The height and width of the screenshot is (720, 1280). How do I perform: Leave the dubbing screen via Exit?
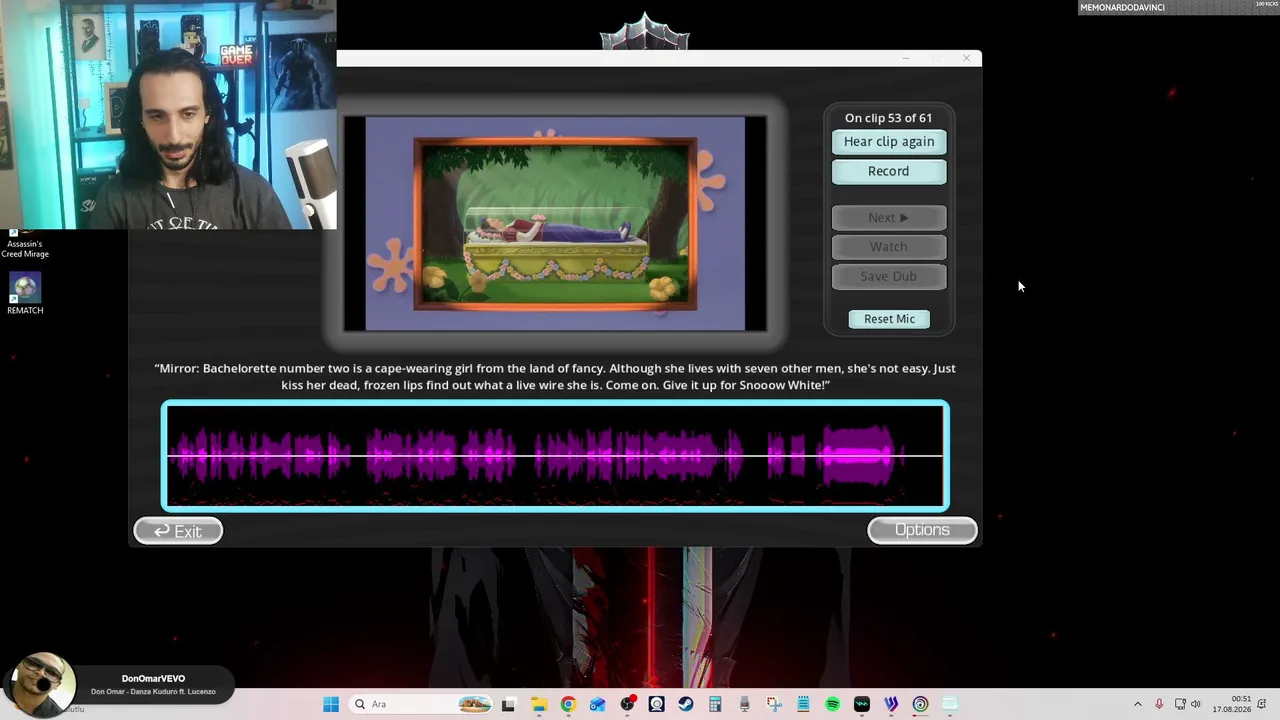(178, 531)
